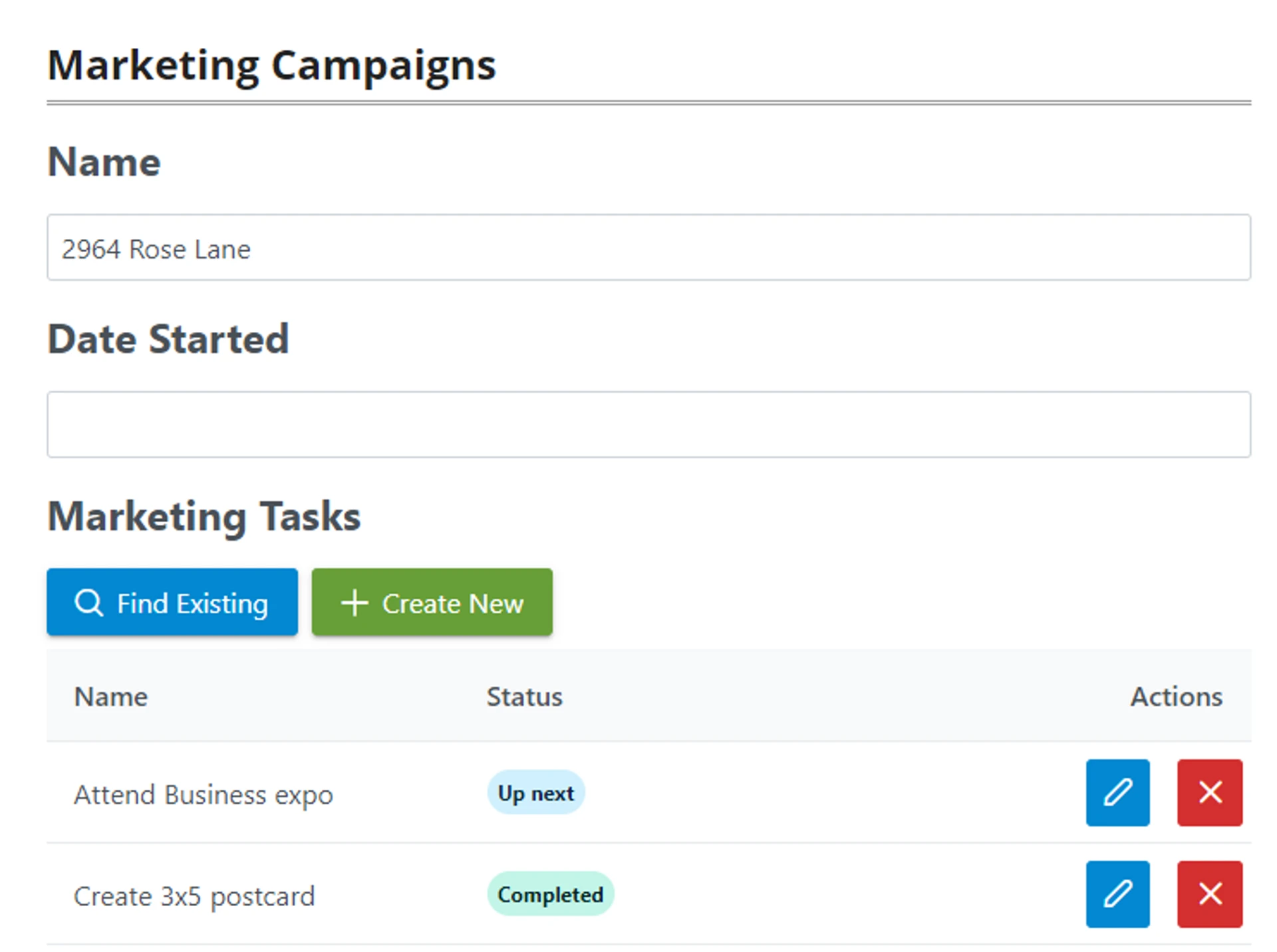This screenshot has height=952, width=1277.
Task: Select the Up next status badge
Action: pyautogui.click(x=535, y=792)
